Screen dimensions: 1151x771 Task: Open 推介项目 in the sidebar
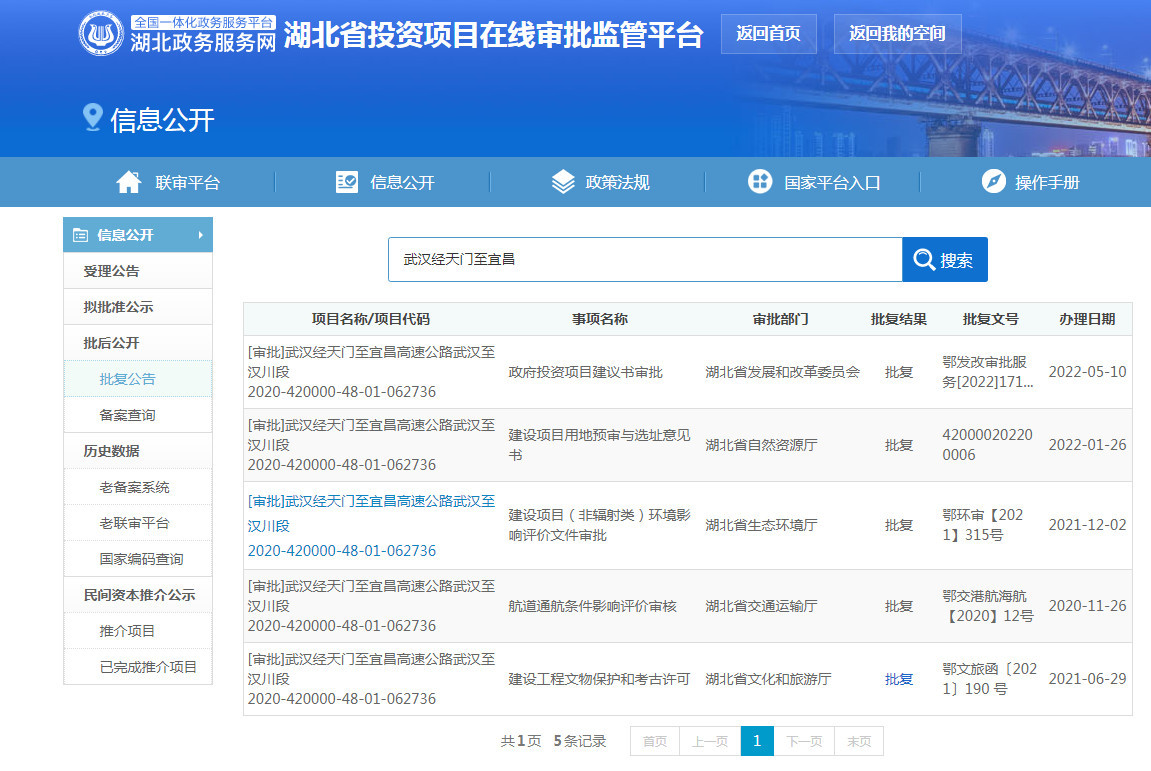click(x=127, y=631)
